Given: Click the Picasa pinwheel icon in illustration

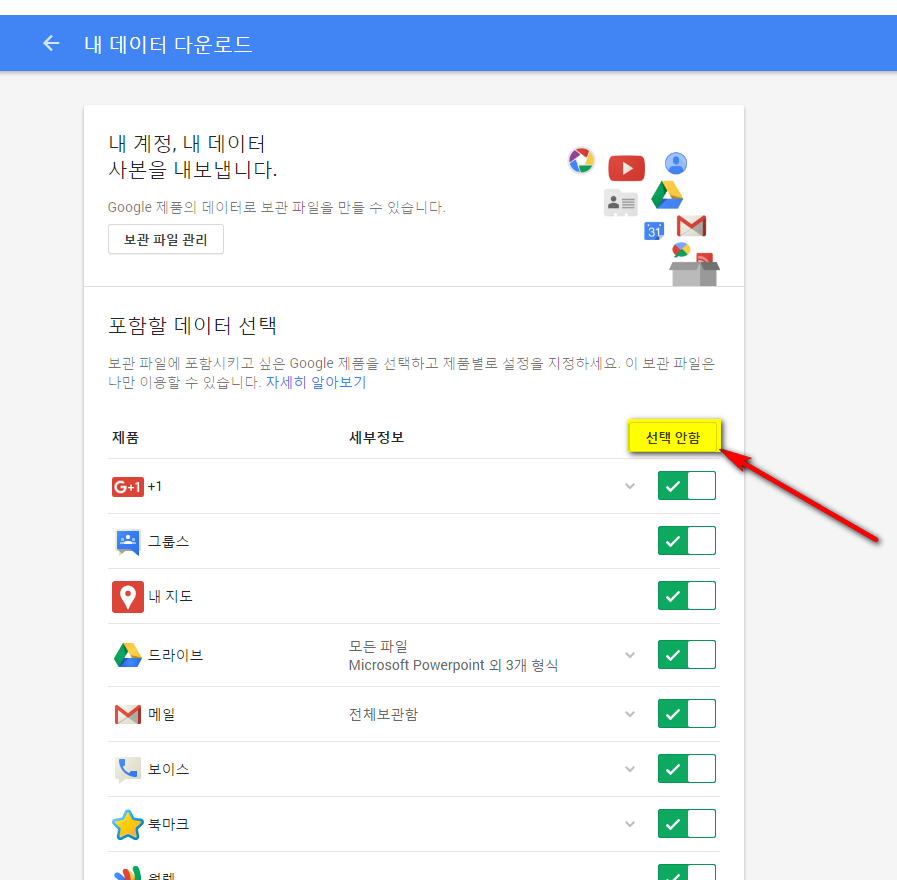Looking at the screenshot, I should [x=581, y=160].
